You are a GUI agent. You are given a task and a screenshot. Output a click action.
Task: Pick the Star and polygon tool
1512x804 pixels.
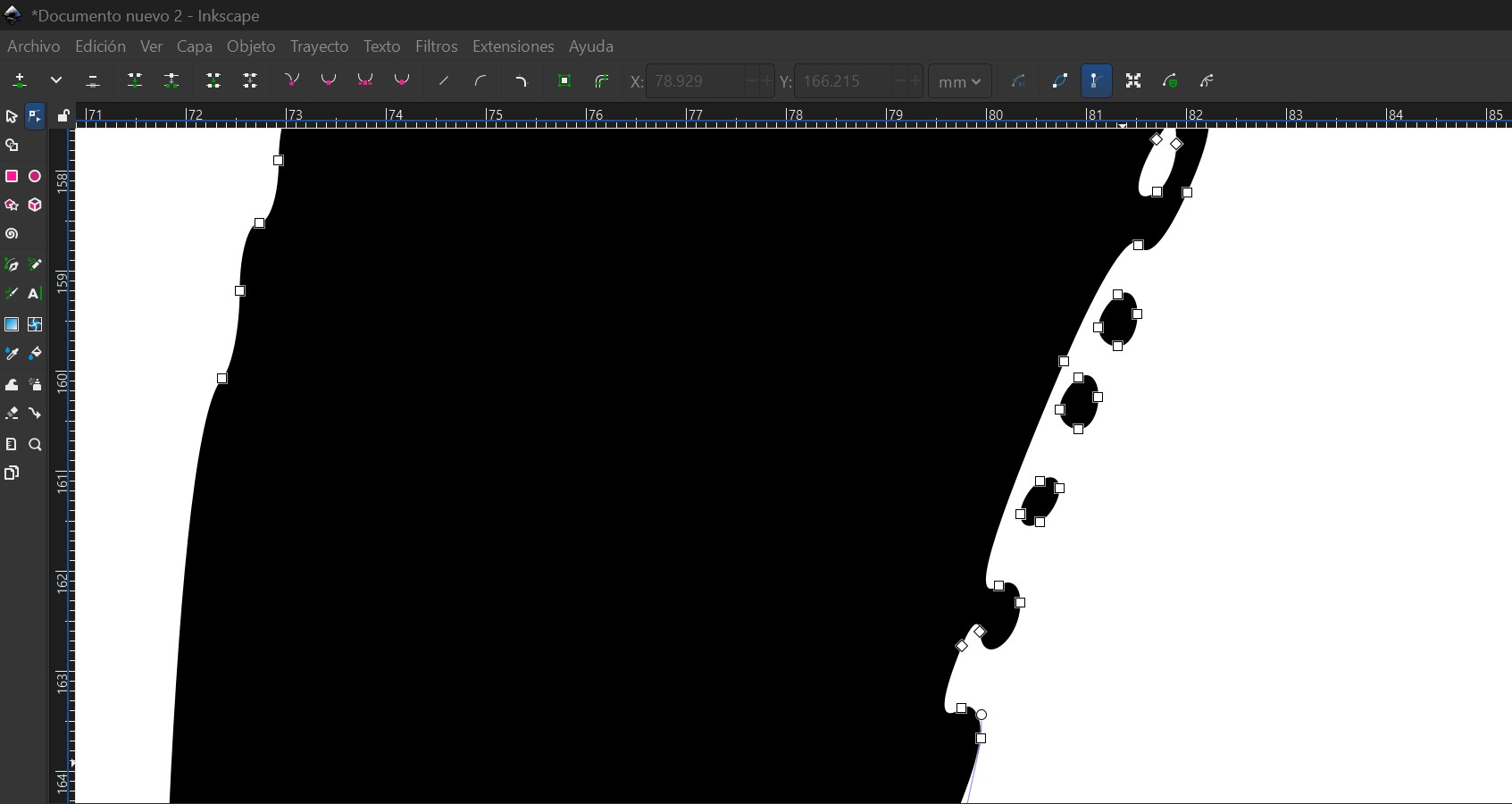tap(12, 205)
